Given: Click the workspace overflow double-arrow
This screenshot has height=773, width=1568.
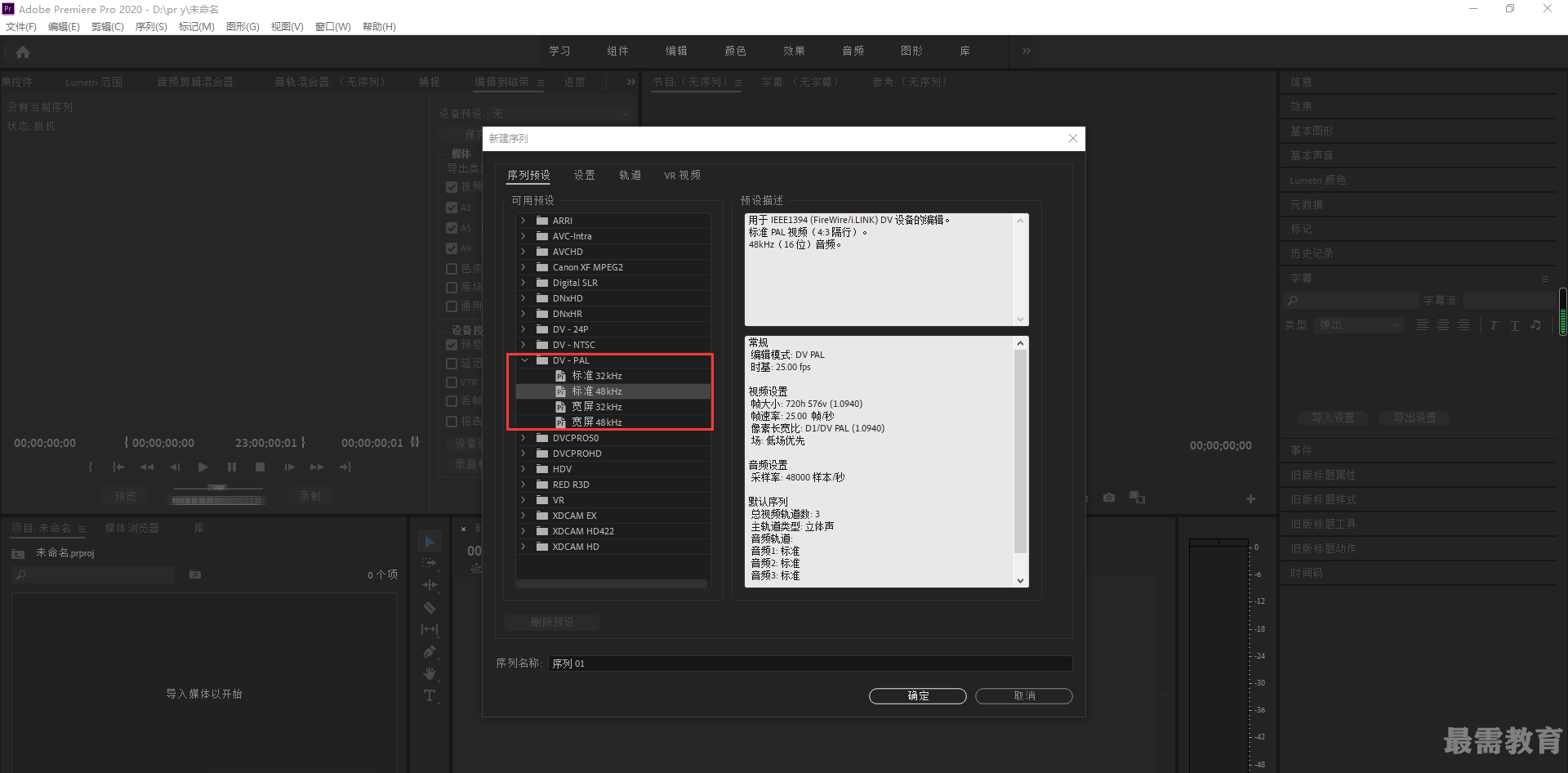Looking at the screenshot, I should point(1027,51).
